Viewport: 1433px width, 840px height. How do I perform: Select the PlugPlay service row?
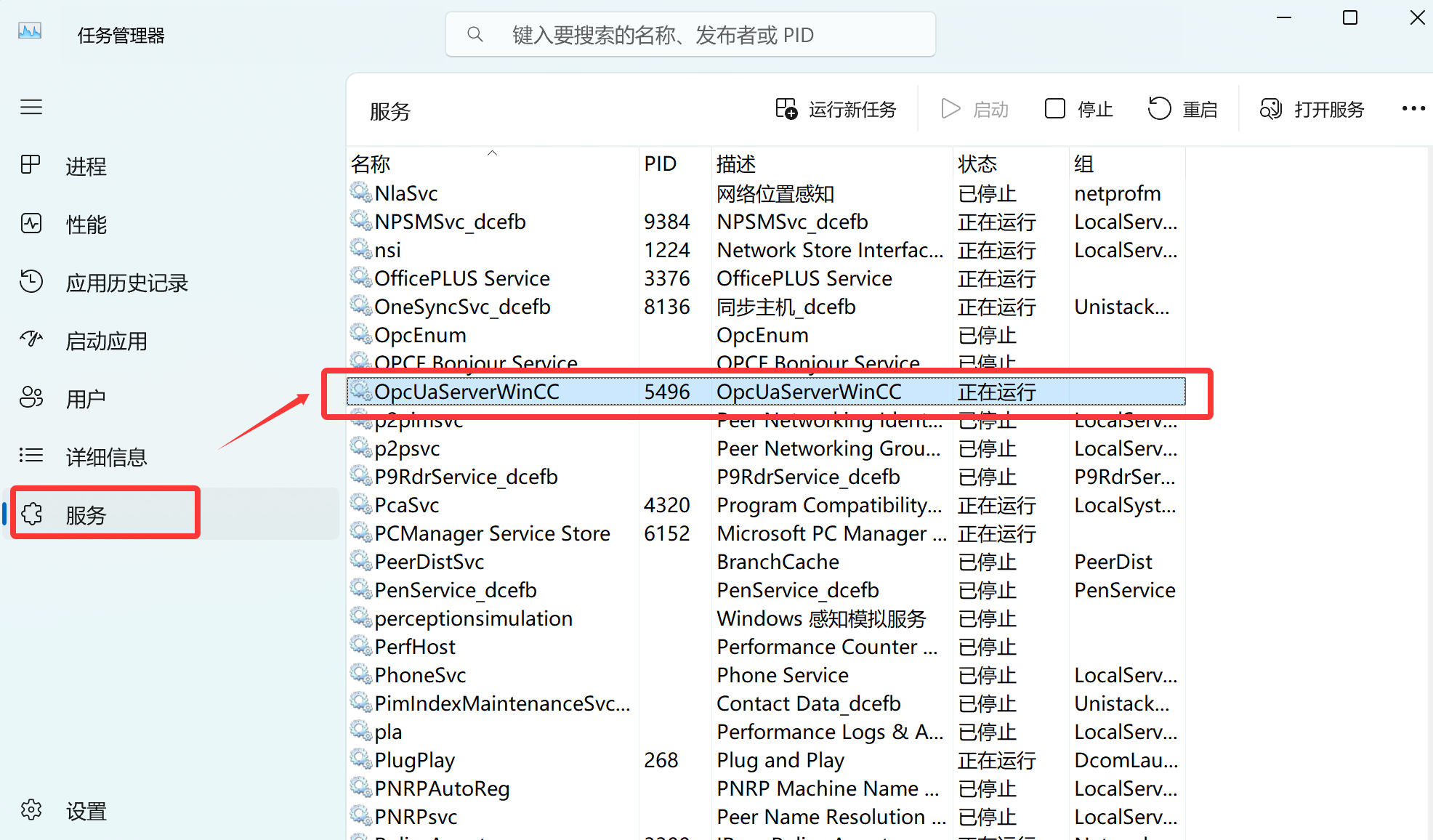[415, 760]
